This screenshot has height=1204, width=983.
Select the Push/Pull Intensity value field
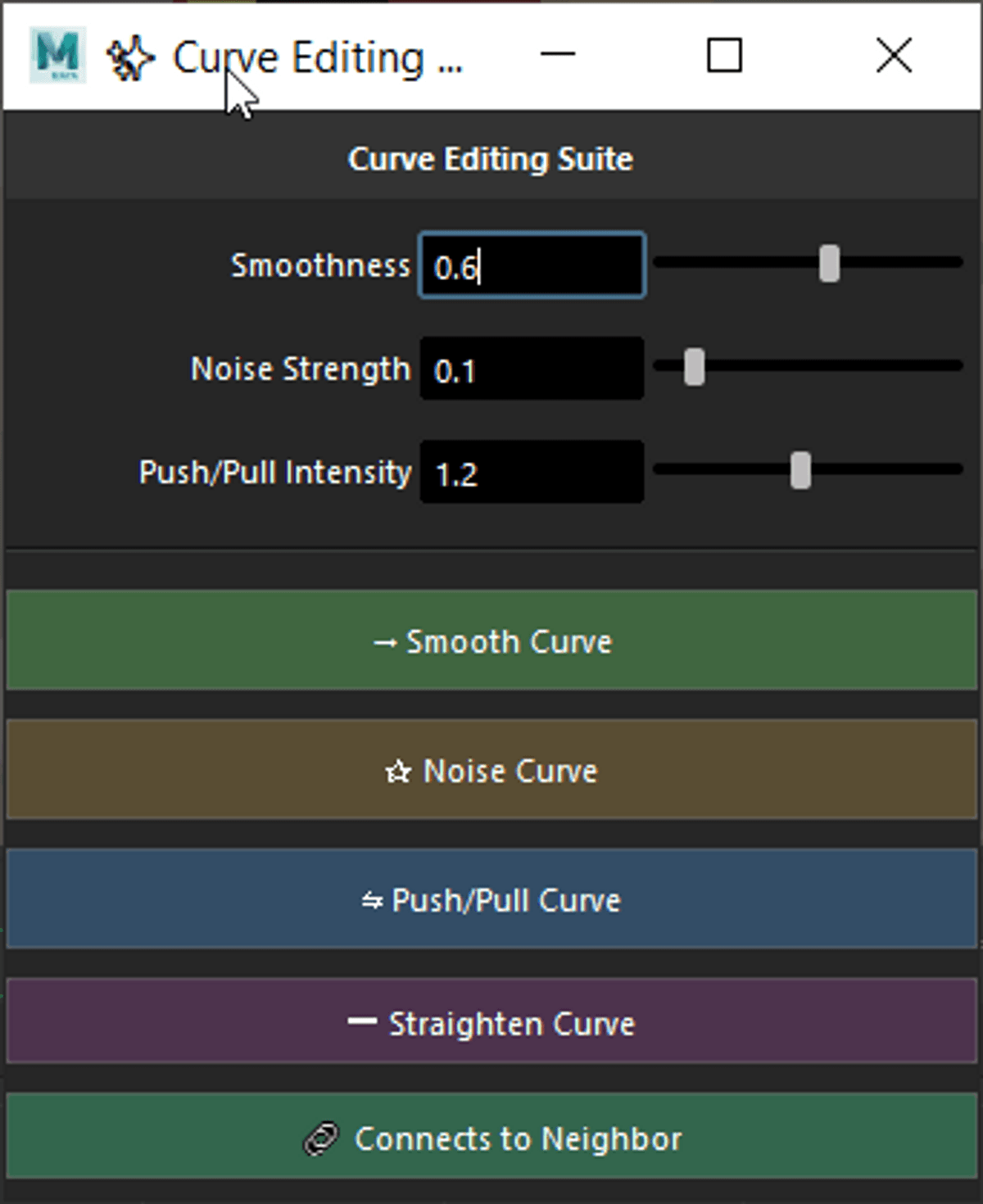(532, 473)
